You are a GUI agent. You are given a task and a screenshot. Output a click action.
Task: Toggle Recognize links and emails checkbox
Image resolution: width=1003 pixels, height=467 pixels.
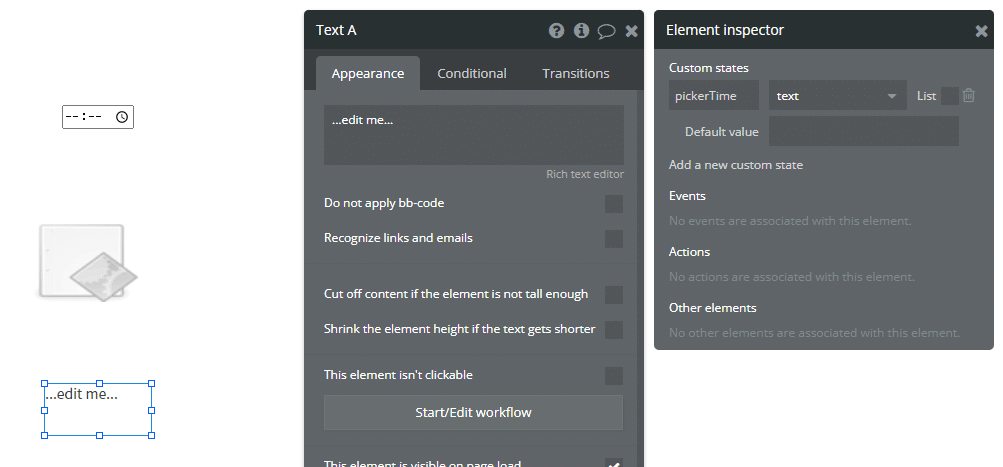(614, 239)
